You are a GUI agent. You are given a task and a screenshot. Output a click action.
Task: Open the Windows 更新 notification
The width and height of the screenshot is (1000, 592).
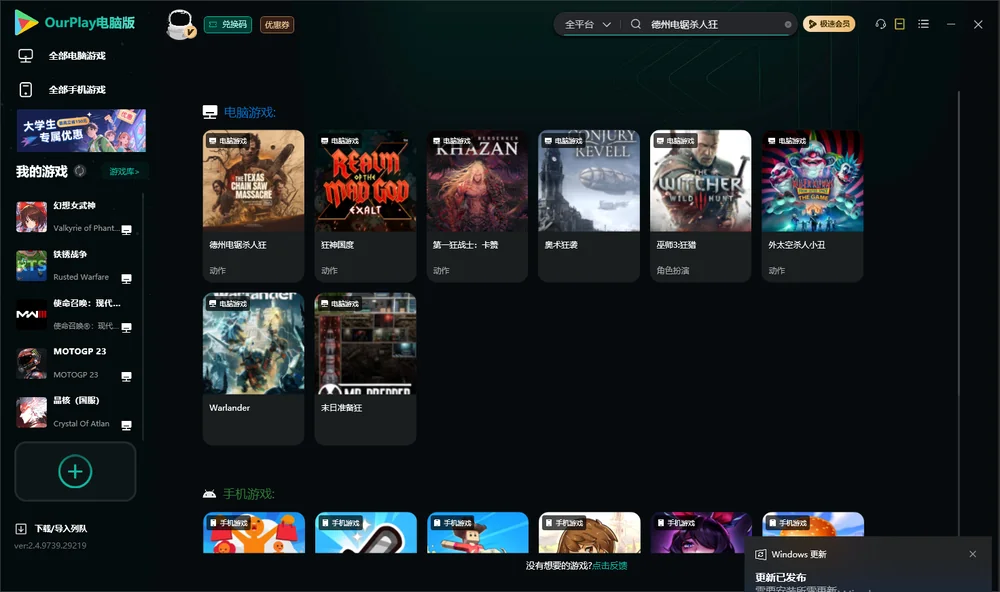(x=867, y=565)
